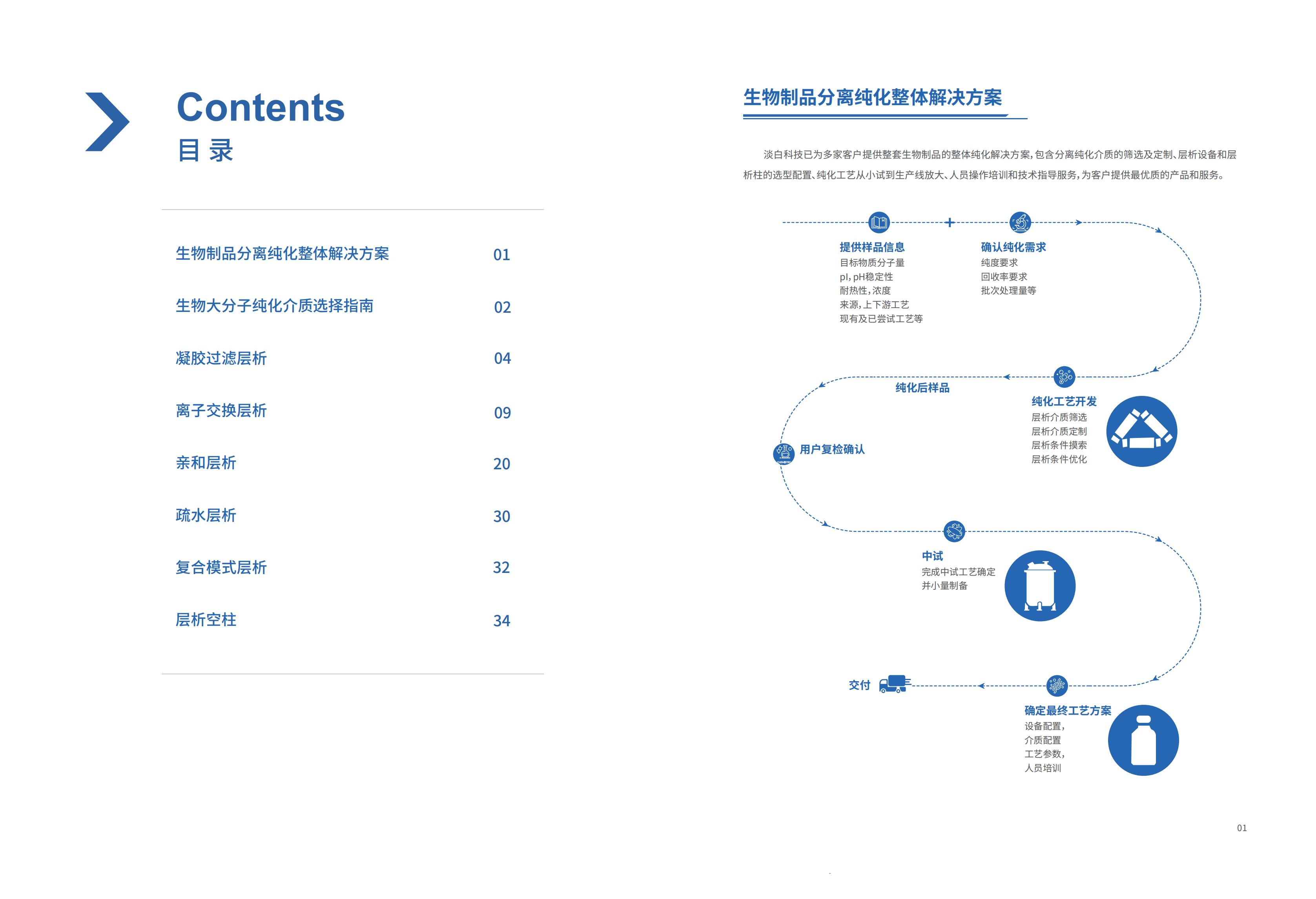Click the molecule icon above 纯化工艺开发
Image resolution: width=1316 pixels, height=899 pixels.
point(1064,377)
